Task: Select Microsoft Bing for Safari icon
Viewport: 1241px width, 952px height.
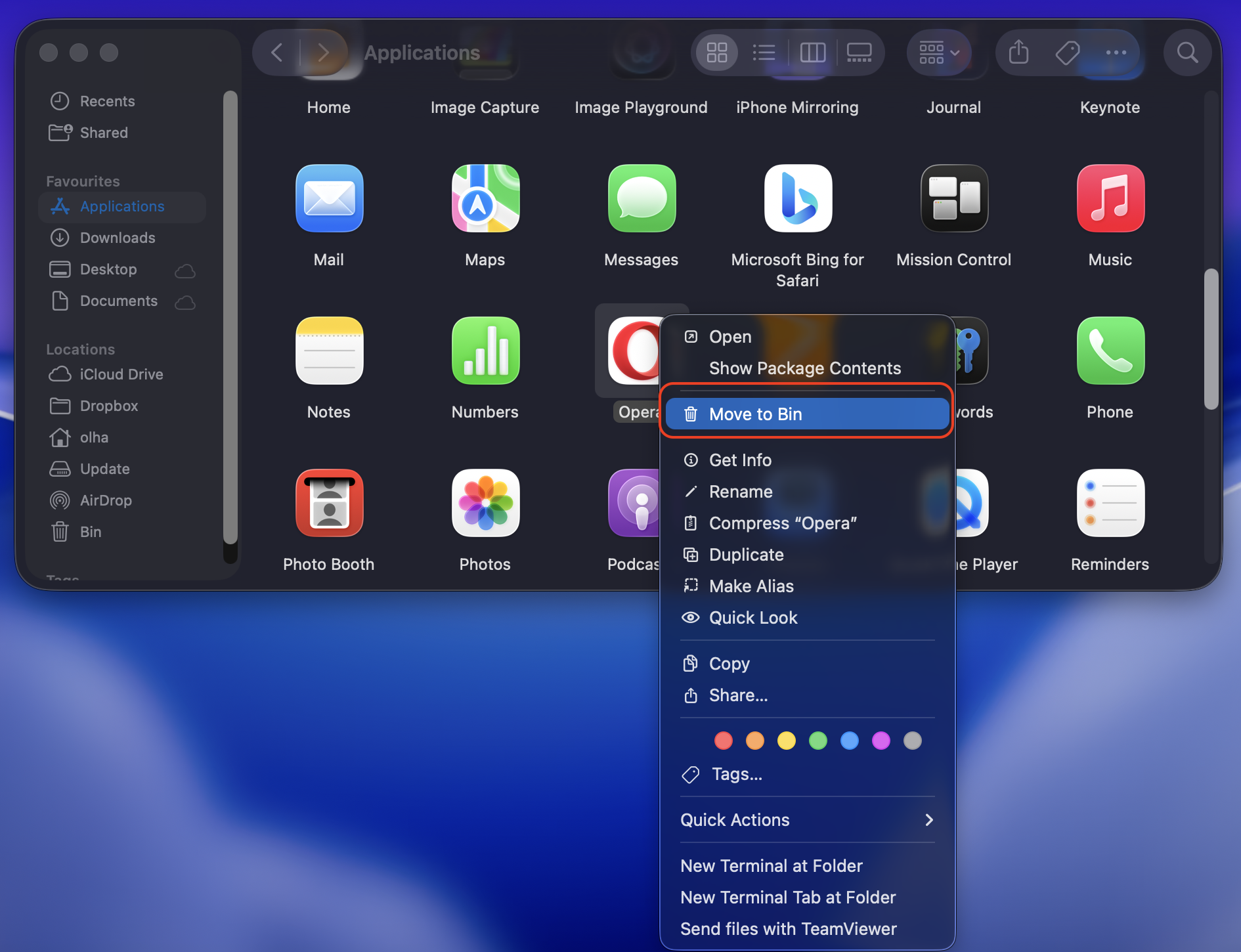Action: (798, 198)
